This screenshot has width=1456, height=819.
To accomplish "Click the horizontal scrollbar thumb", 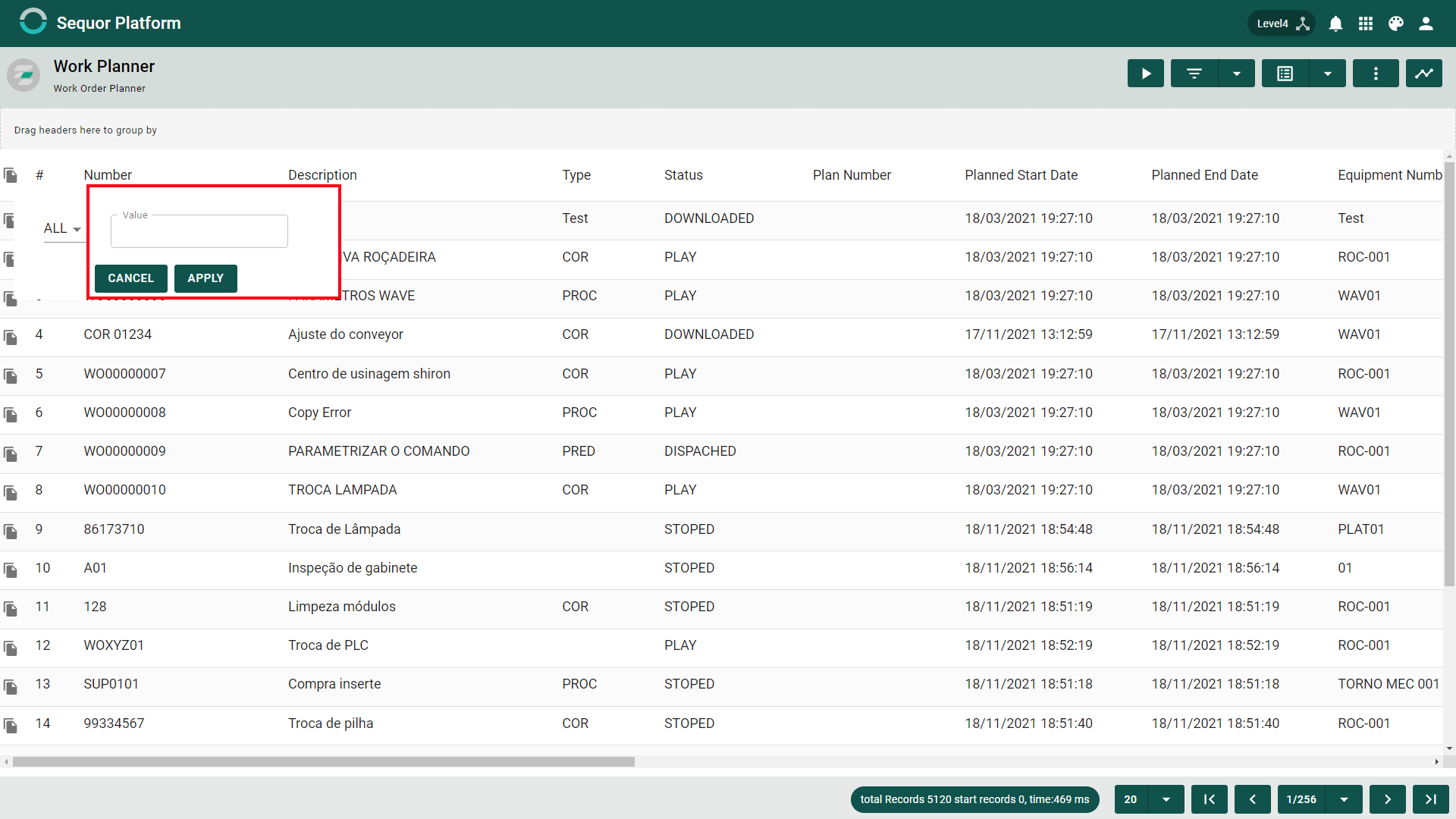I will (324, 761).
